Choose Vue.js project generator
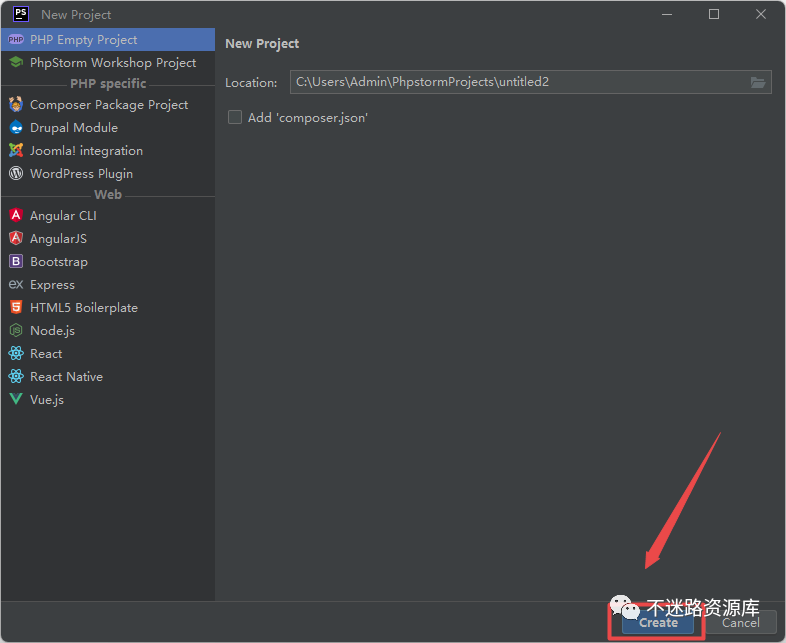786x643 pixels. pyautogui.click(x=108, y=400)
